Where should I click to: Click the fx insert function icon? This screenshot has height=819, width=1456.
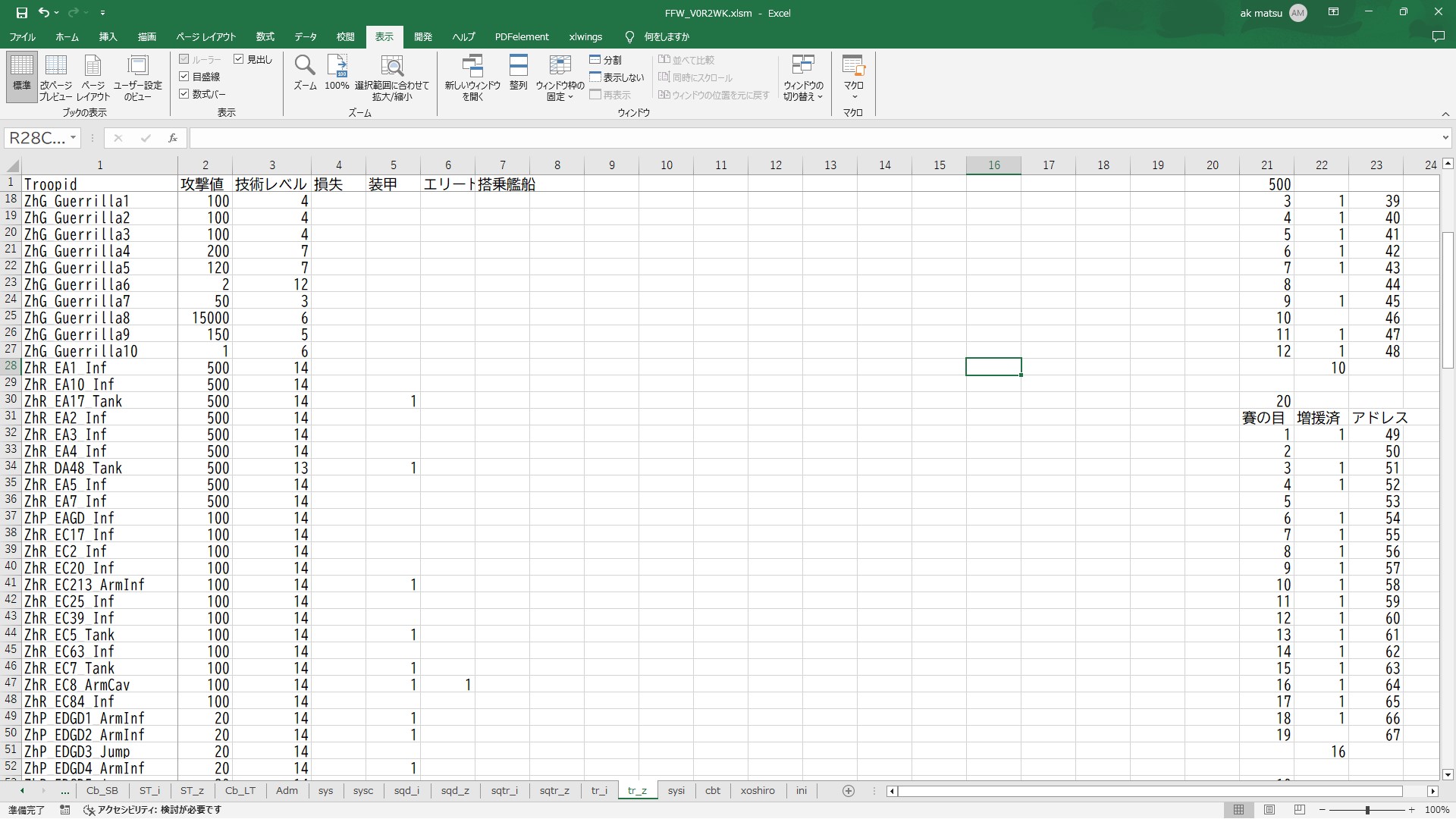[x=173, y=138]
